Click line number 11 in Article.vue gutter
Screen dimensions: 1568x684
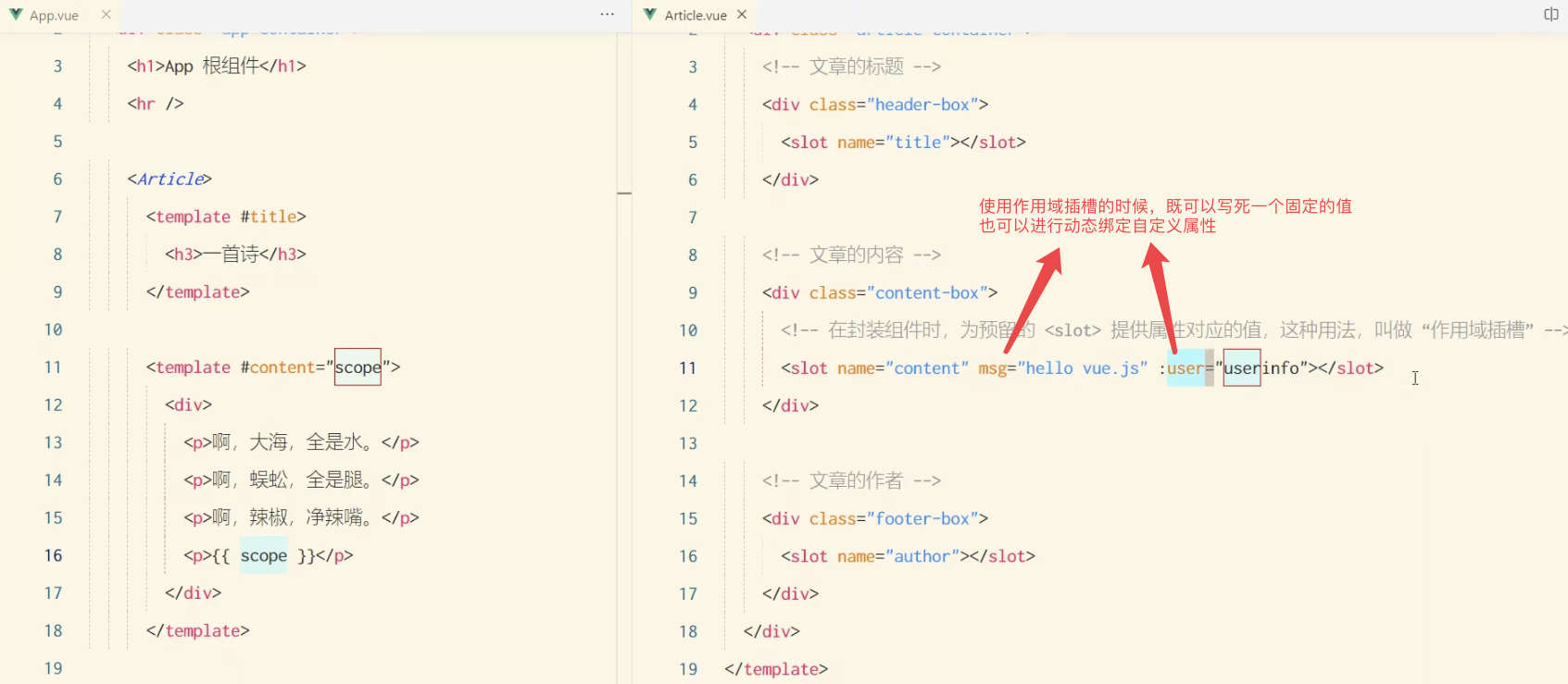[x=687, y=368]
